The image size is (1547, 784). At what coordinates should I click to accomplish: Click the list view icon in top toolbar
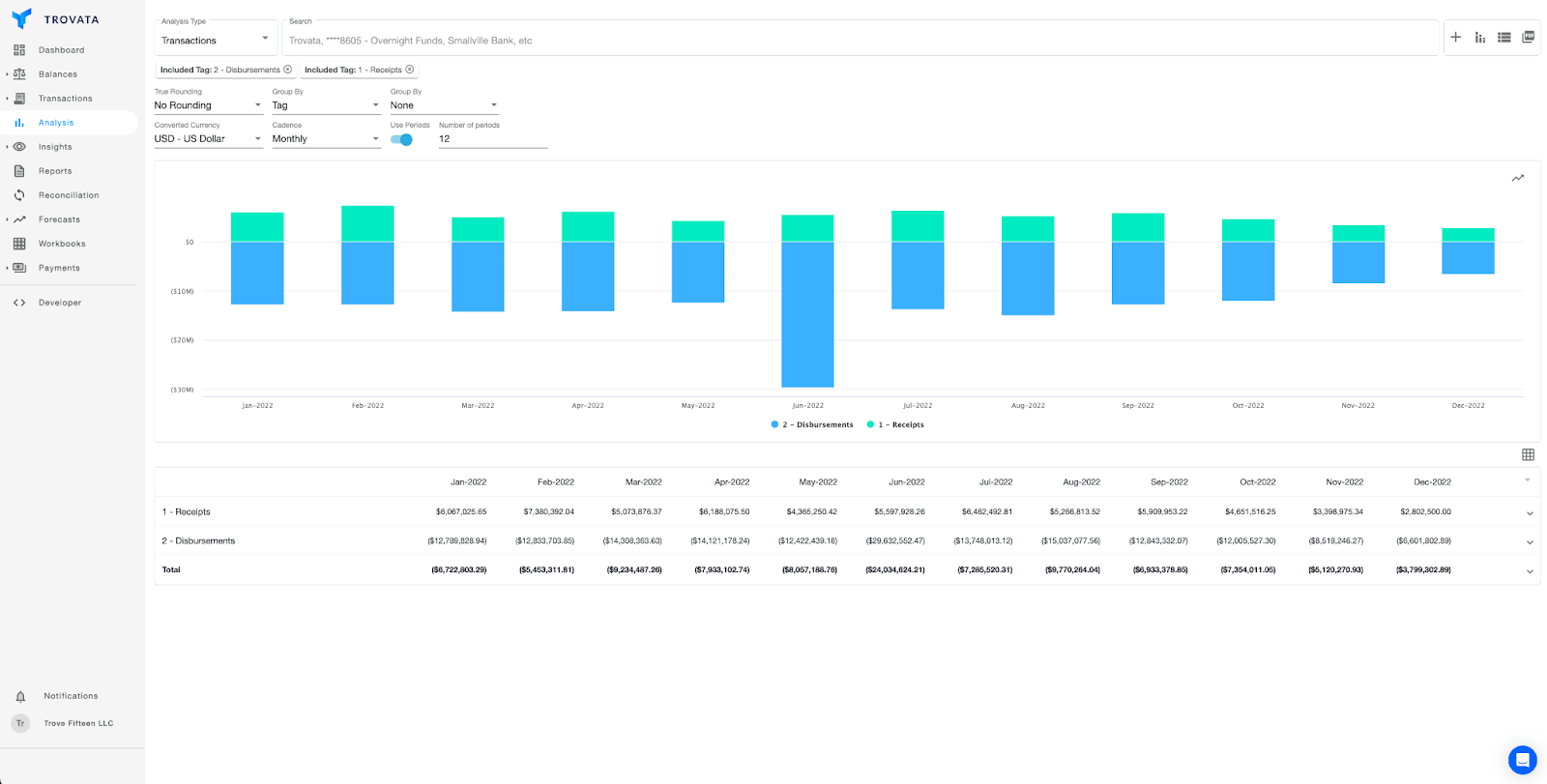[x=1503, y=37]
